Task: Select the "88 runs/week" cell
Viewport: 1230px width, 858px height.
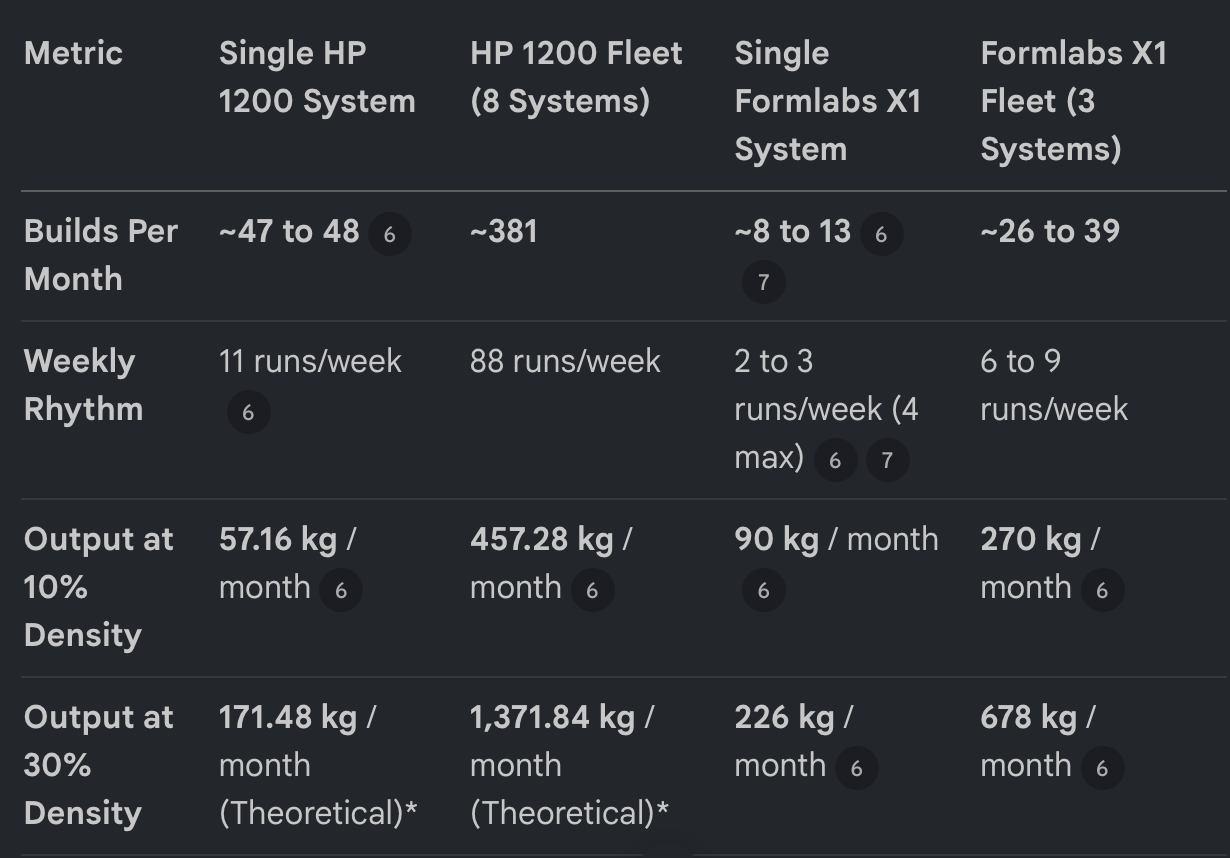Action: (565, 361)
